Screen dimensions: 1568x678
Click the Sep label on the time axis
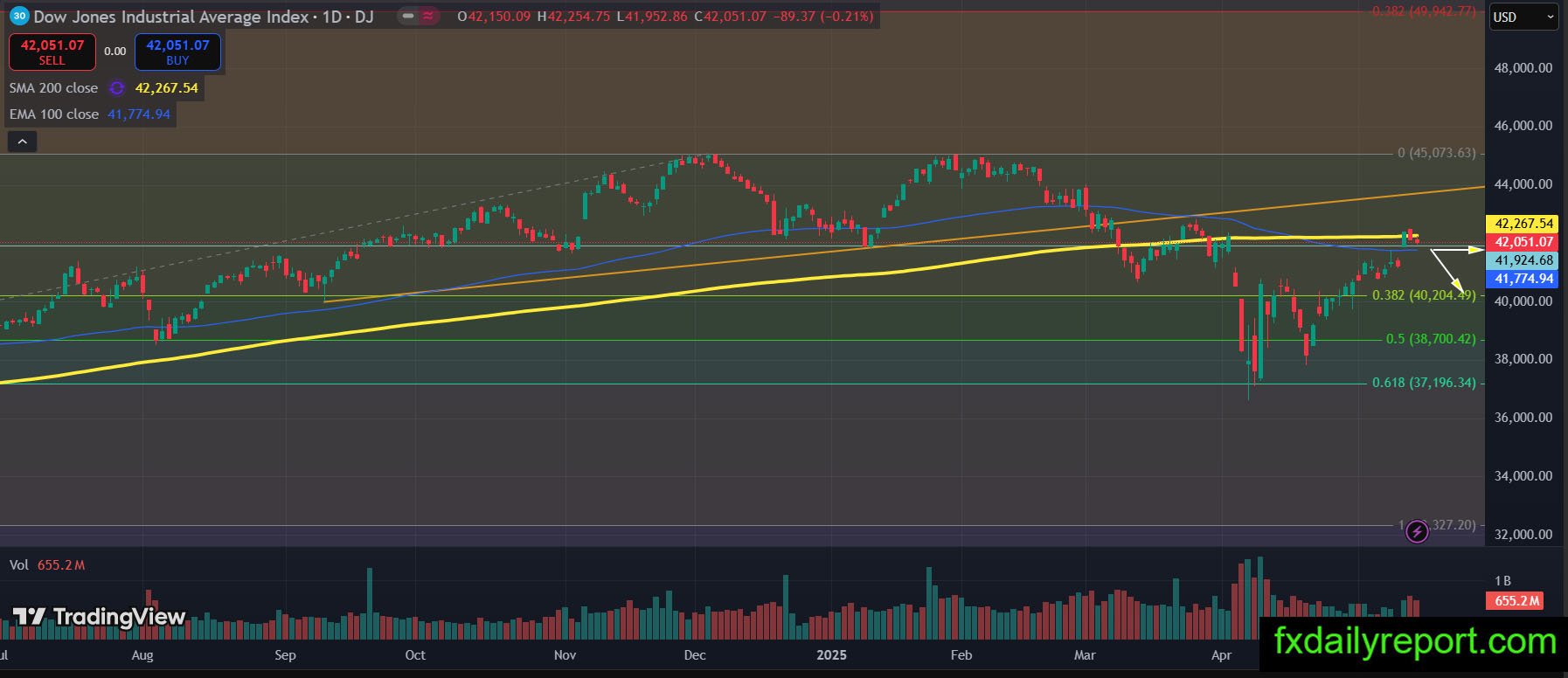pos(285,655)
